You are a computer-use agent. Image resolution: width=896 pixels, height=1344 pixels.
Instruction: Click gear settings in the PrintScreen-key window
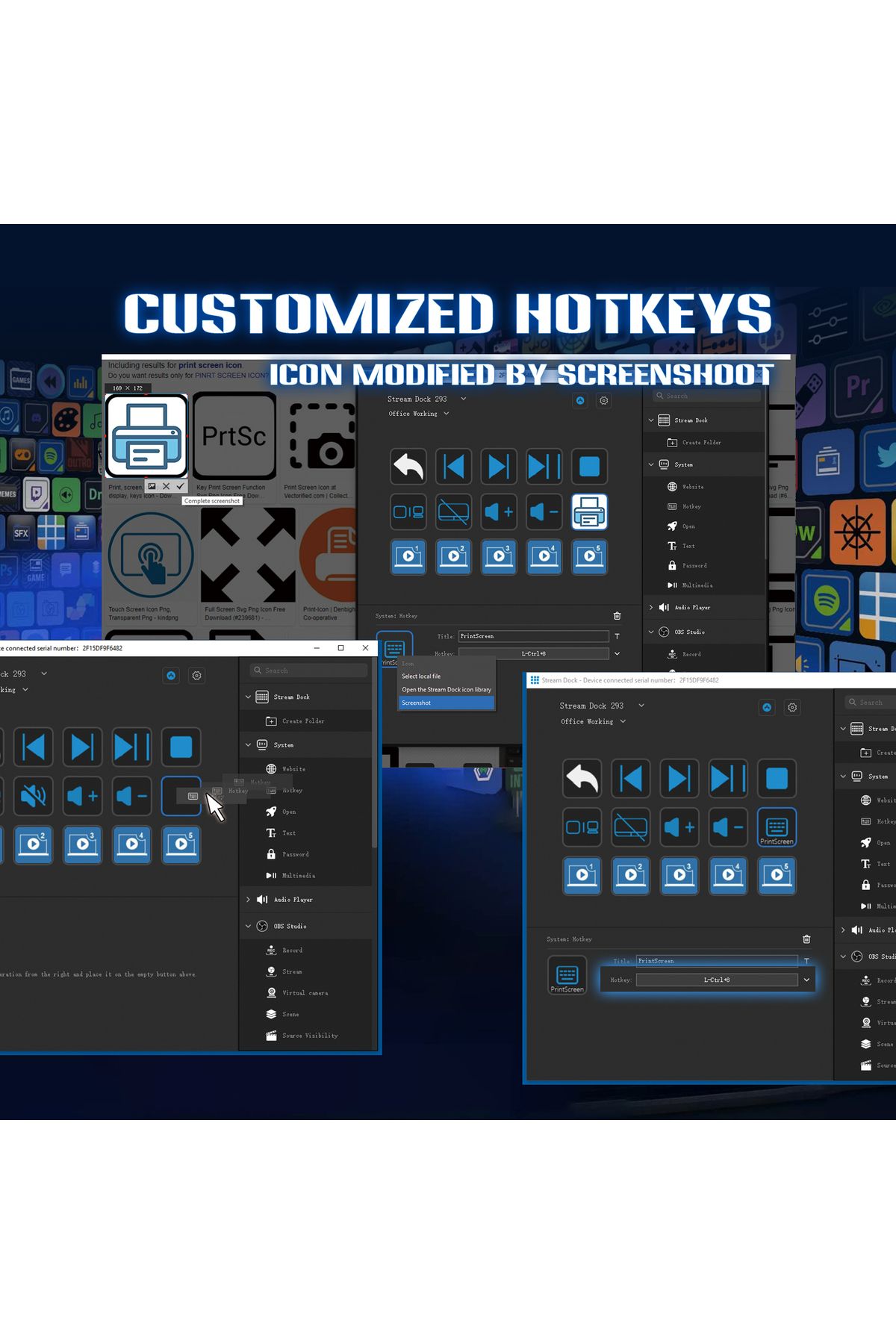(x=792, y=707)
